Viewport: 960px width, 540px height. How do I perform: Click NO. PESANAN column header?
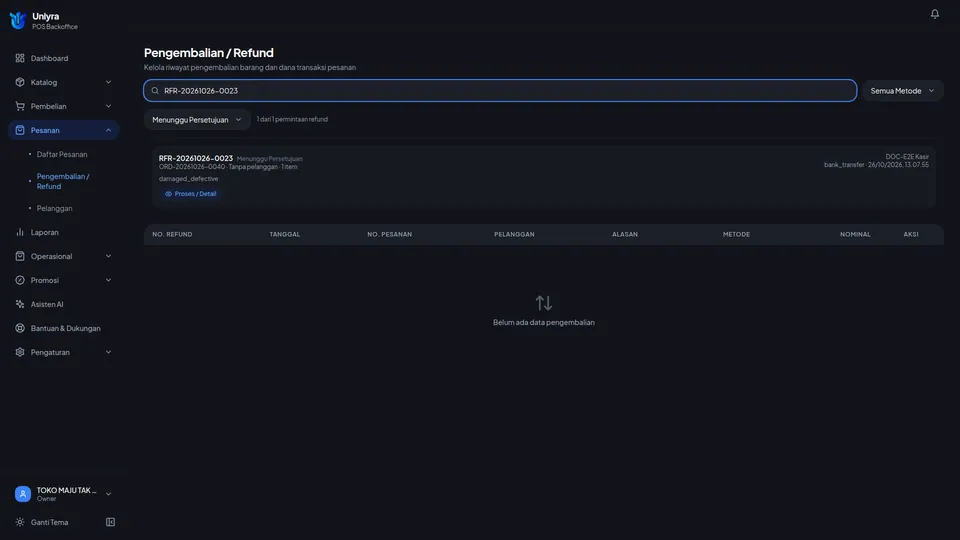point(389,234)
